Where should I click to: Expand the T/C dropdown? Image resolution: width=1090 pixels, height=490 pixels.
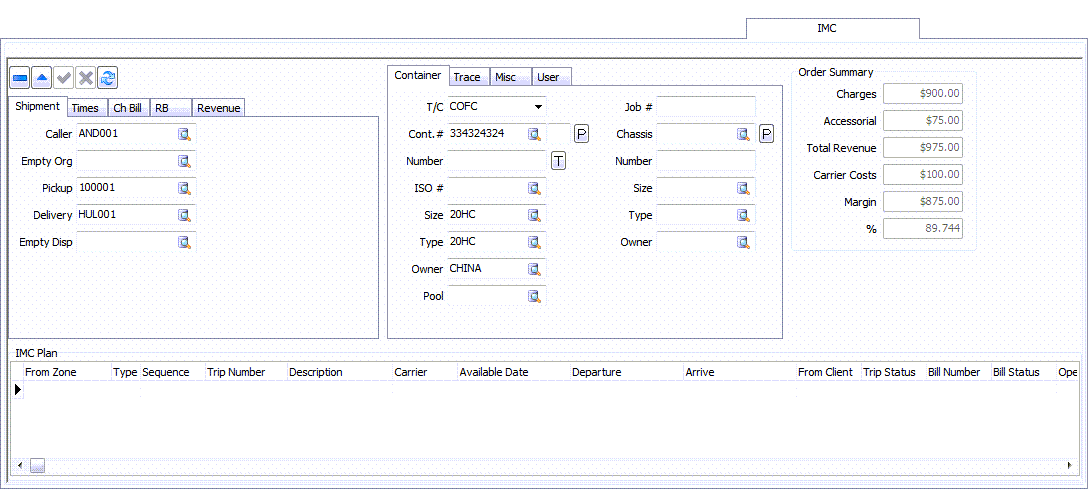[x=538, y=106]
